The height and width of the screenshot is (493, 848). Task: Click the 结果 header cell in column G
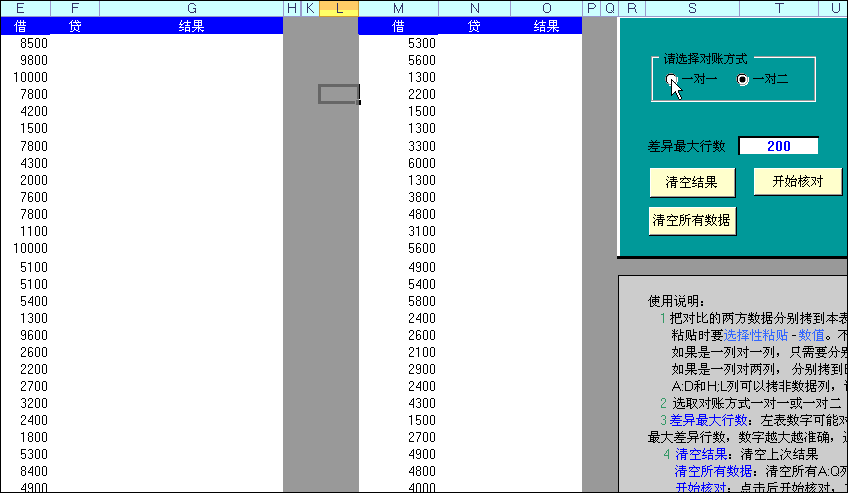(191, 26)
